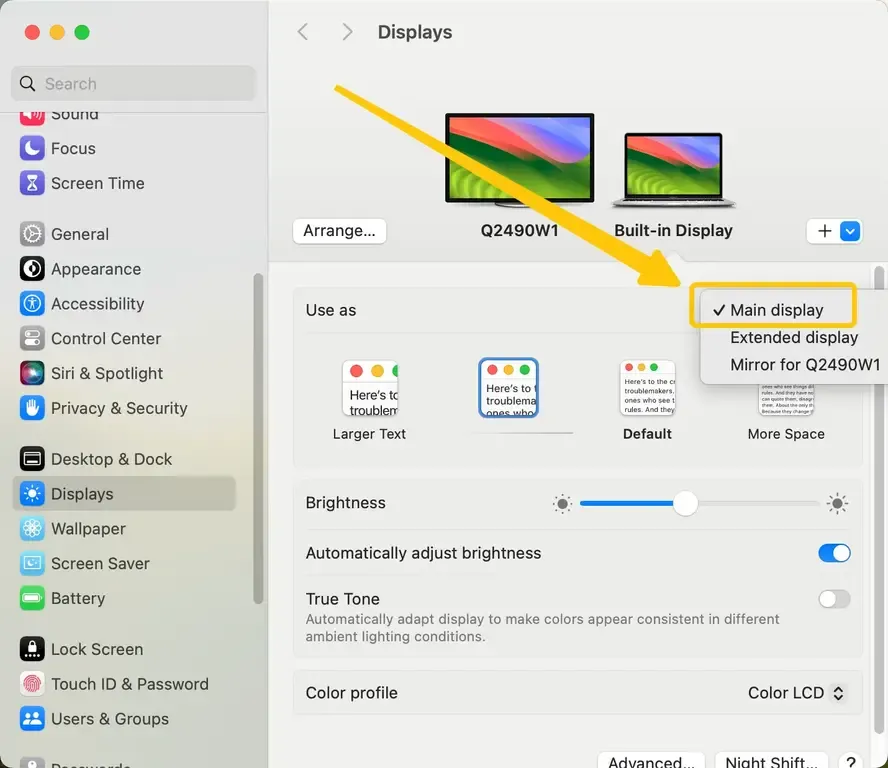Choose the Larger Text resolution thumbnail
The height and width of the screenshot is (768, 888).
[x=370, y=389]
